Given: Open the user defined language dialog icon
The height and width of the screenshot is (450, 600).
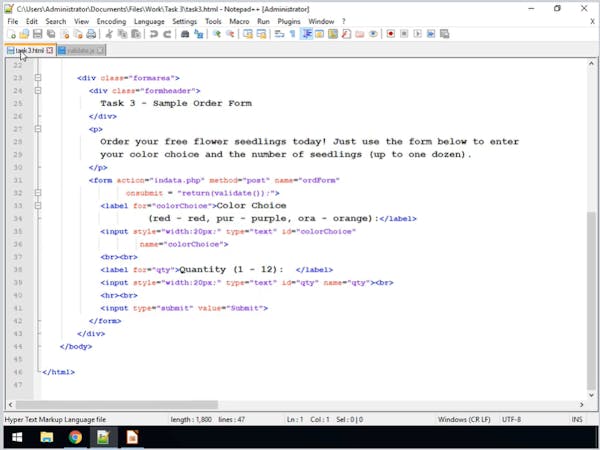Looking at the screenshot, I should pyautogui.click(x=320, y=34).
